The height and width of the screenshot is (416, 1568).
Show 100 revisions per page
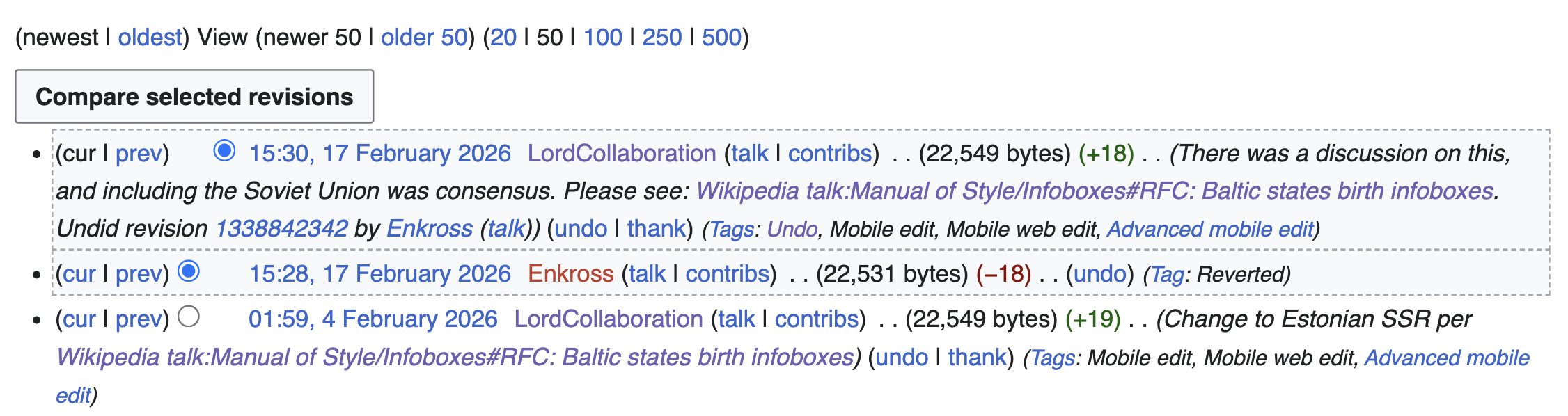tap(602, 37)
